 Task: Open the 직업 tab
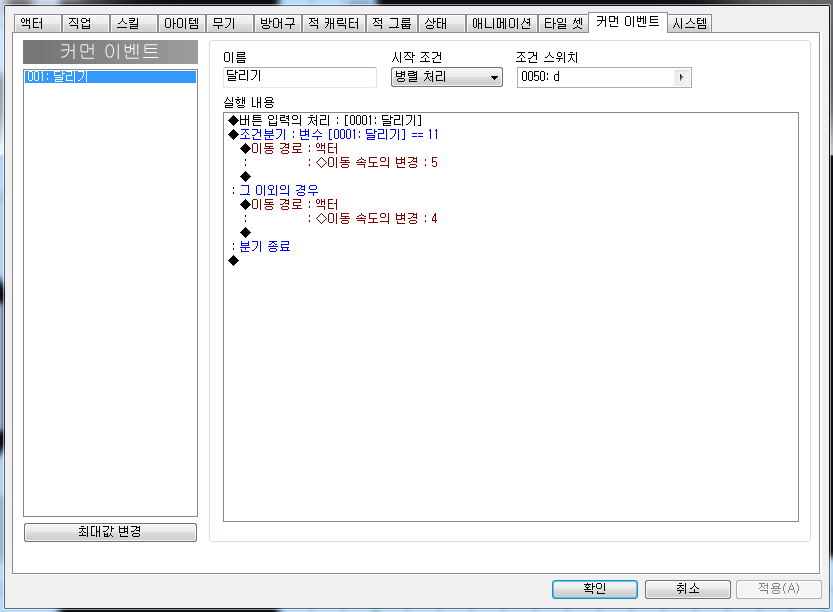tap(85, 23)
